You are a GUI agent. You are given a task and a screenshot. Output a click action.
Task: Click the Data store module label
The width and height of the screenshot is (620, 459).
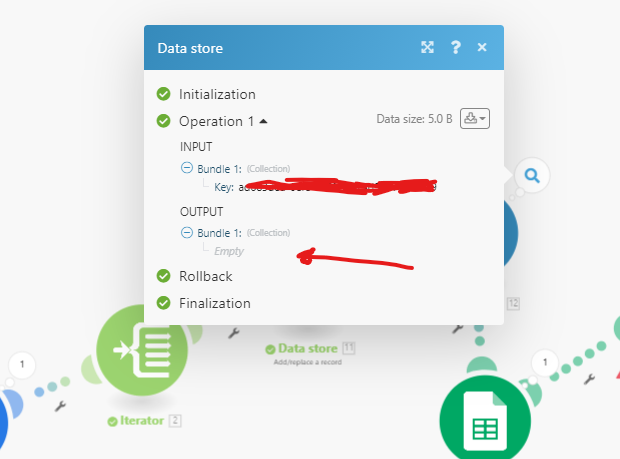(x=308, y=348)
